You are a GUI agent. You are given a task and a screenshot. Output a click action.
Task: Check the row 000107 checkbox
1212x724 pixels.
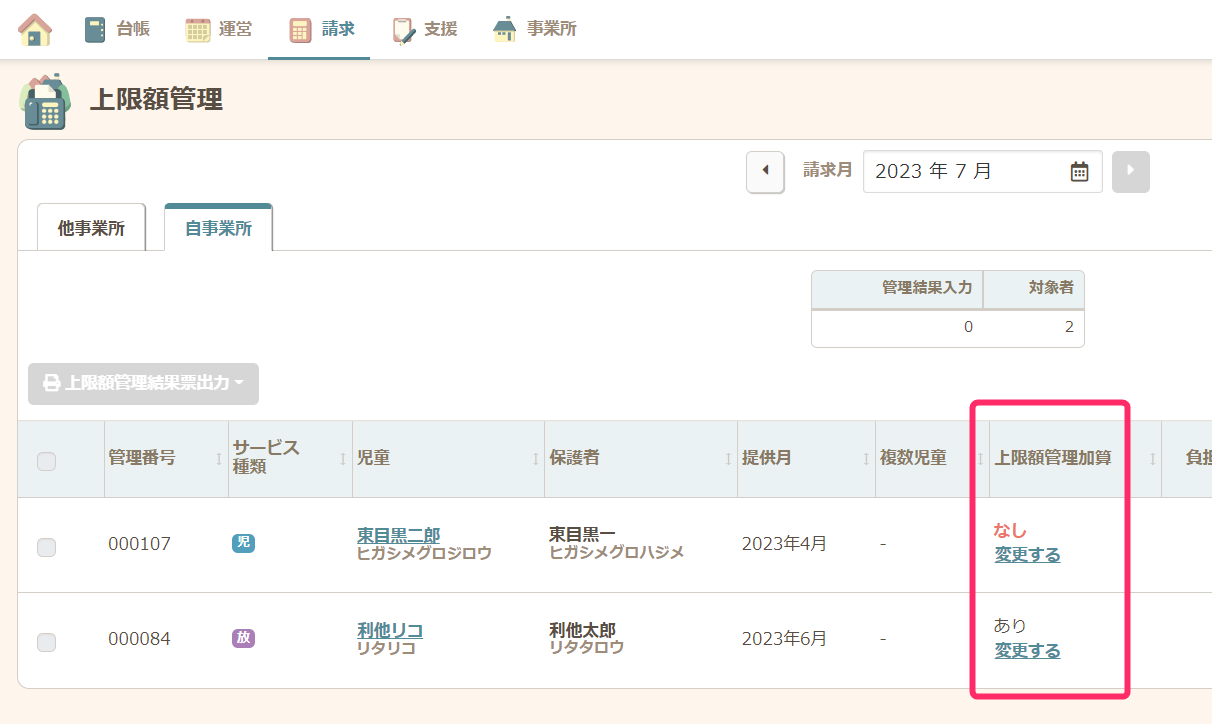(46, 547)
